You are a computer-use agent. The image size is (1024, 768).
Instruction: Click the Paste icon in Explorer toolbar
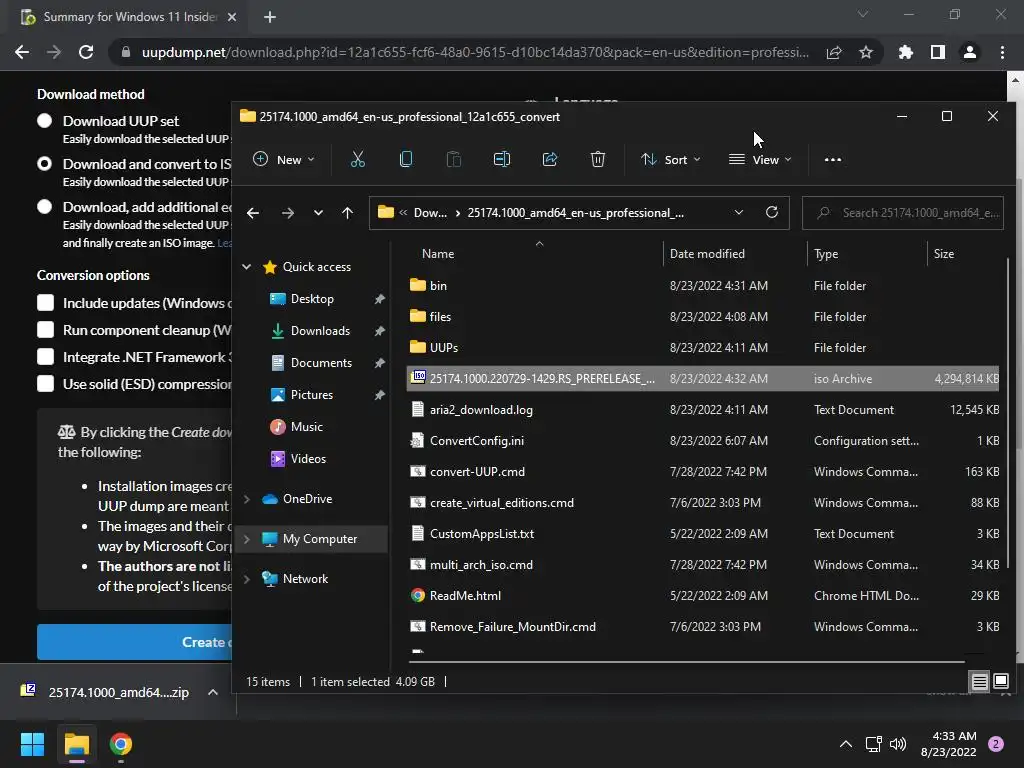click(453, 159)
